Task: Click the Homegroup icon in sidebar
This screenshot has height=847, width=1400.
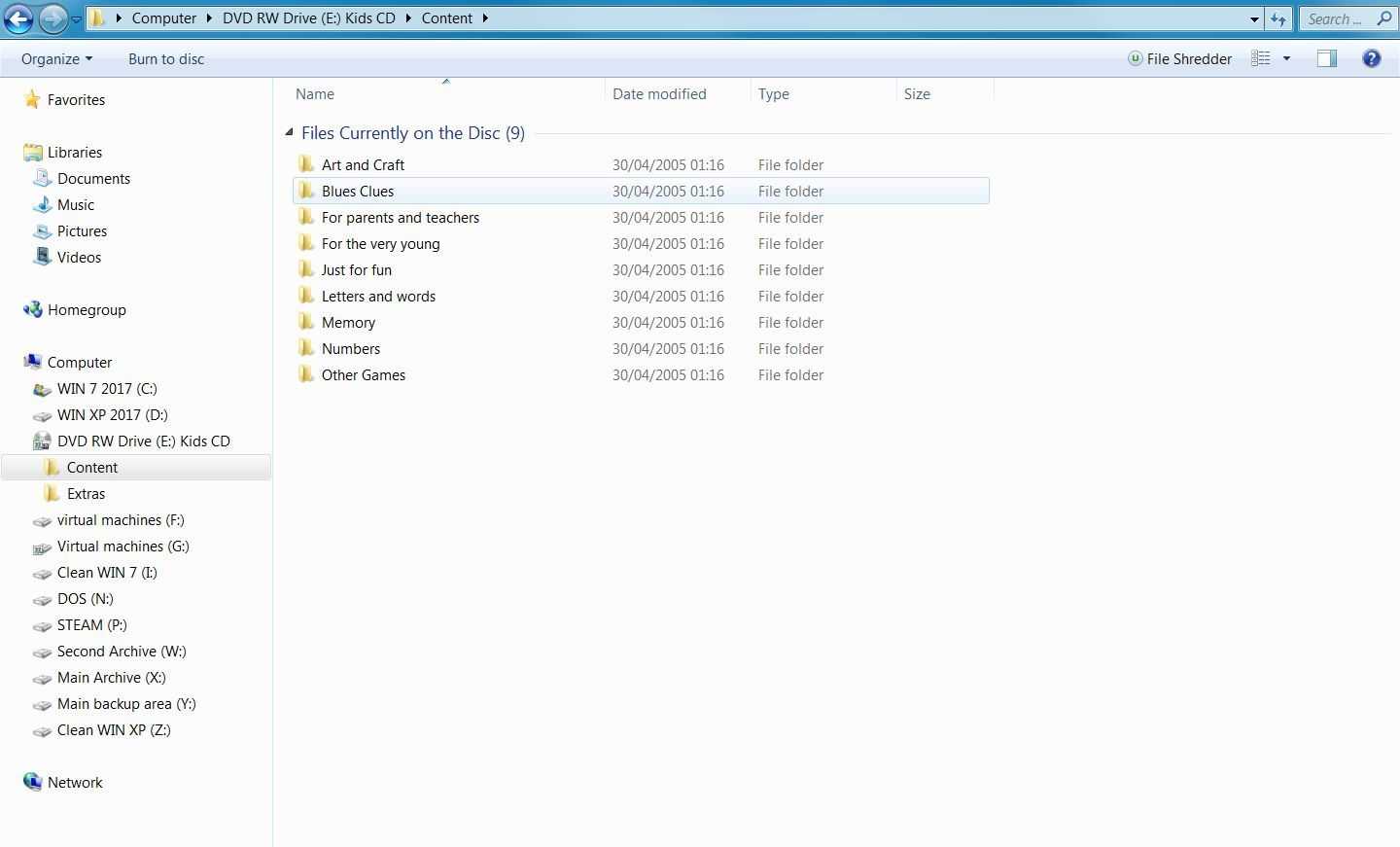Action: [33, 309]
